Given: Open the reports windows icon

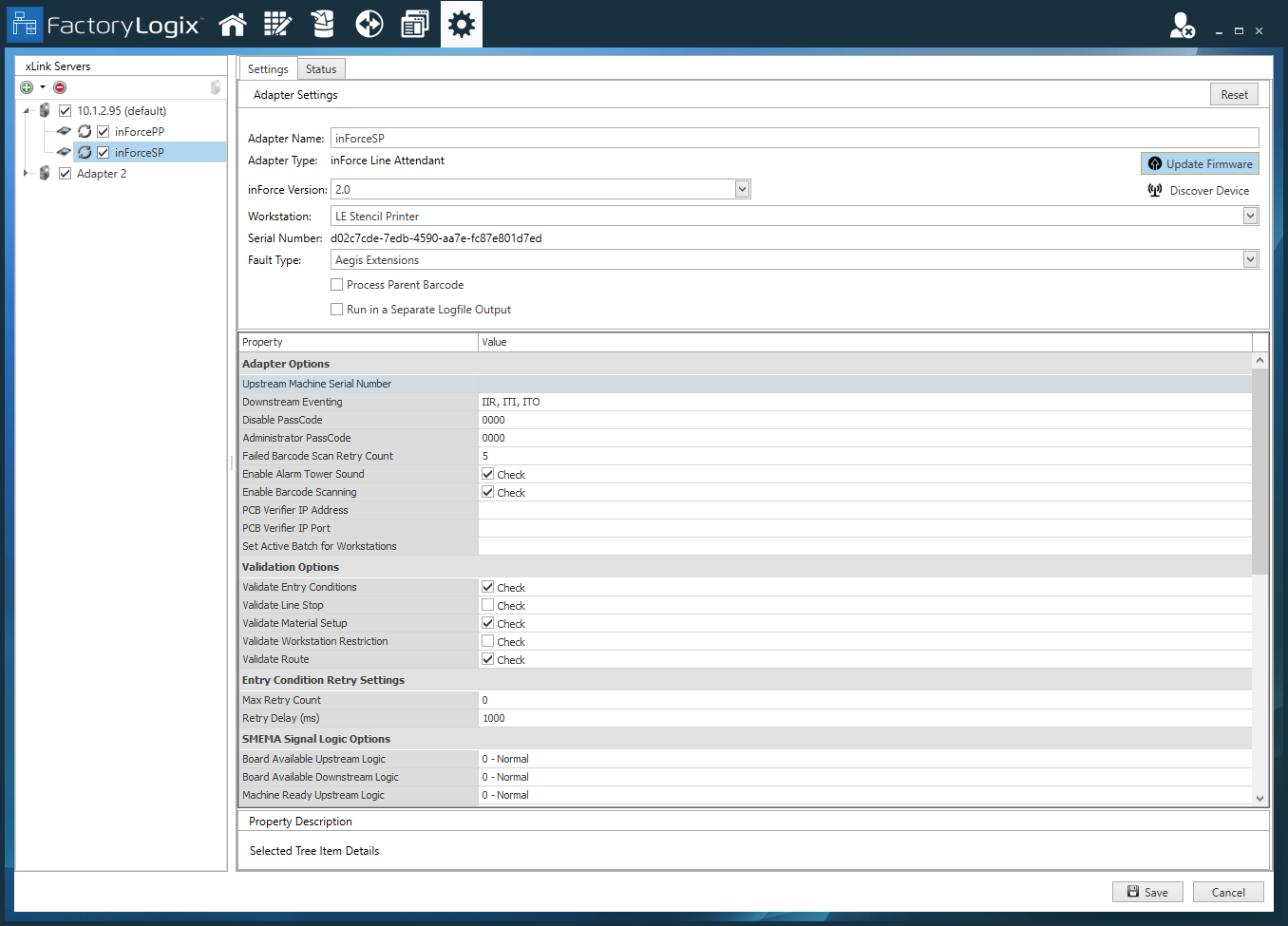Looking at the screenshot, I should [x=415, y=24].
